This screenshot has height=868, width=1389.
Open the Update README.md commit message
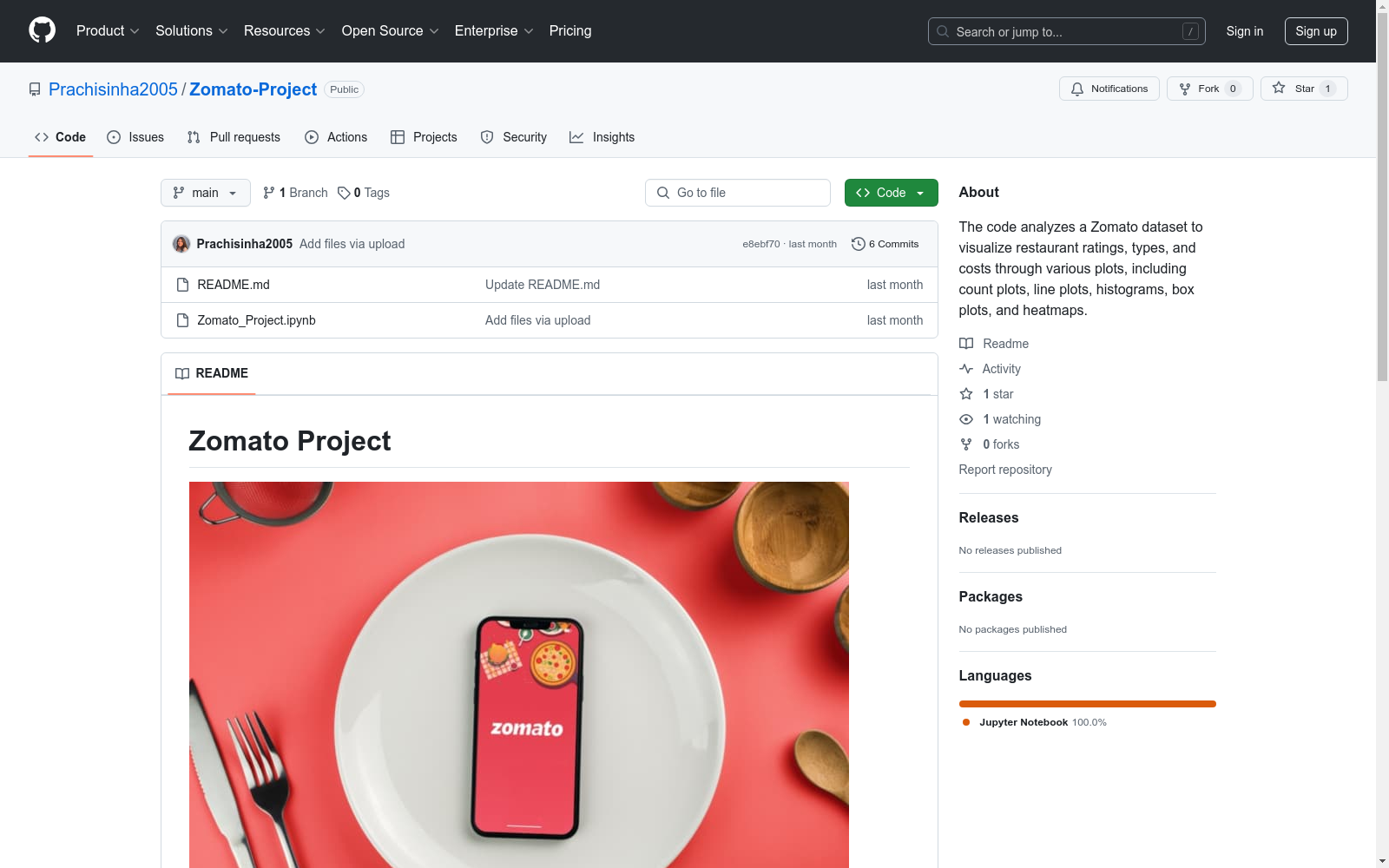(x=543, y=285)
